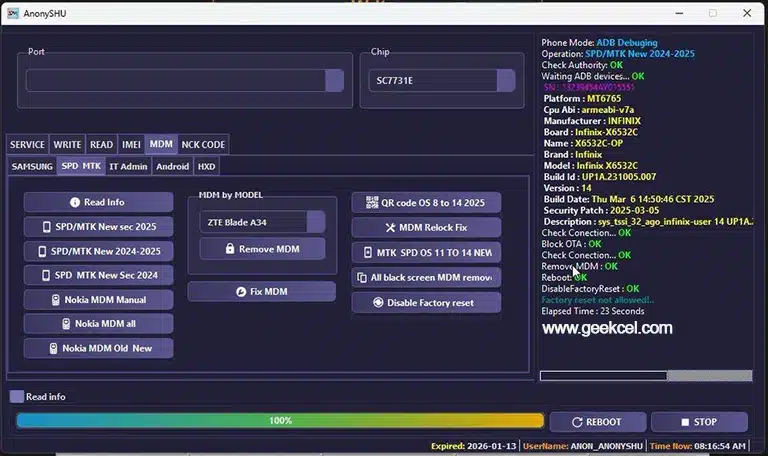Image resolution: width=768 pixels, height=456 pixels.
Task: Open the NCK CODE tab
Action: coord(203,145)
